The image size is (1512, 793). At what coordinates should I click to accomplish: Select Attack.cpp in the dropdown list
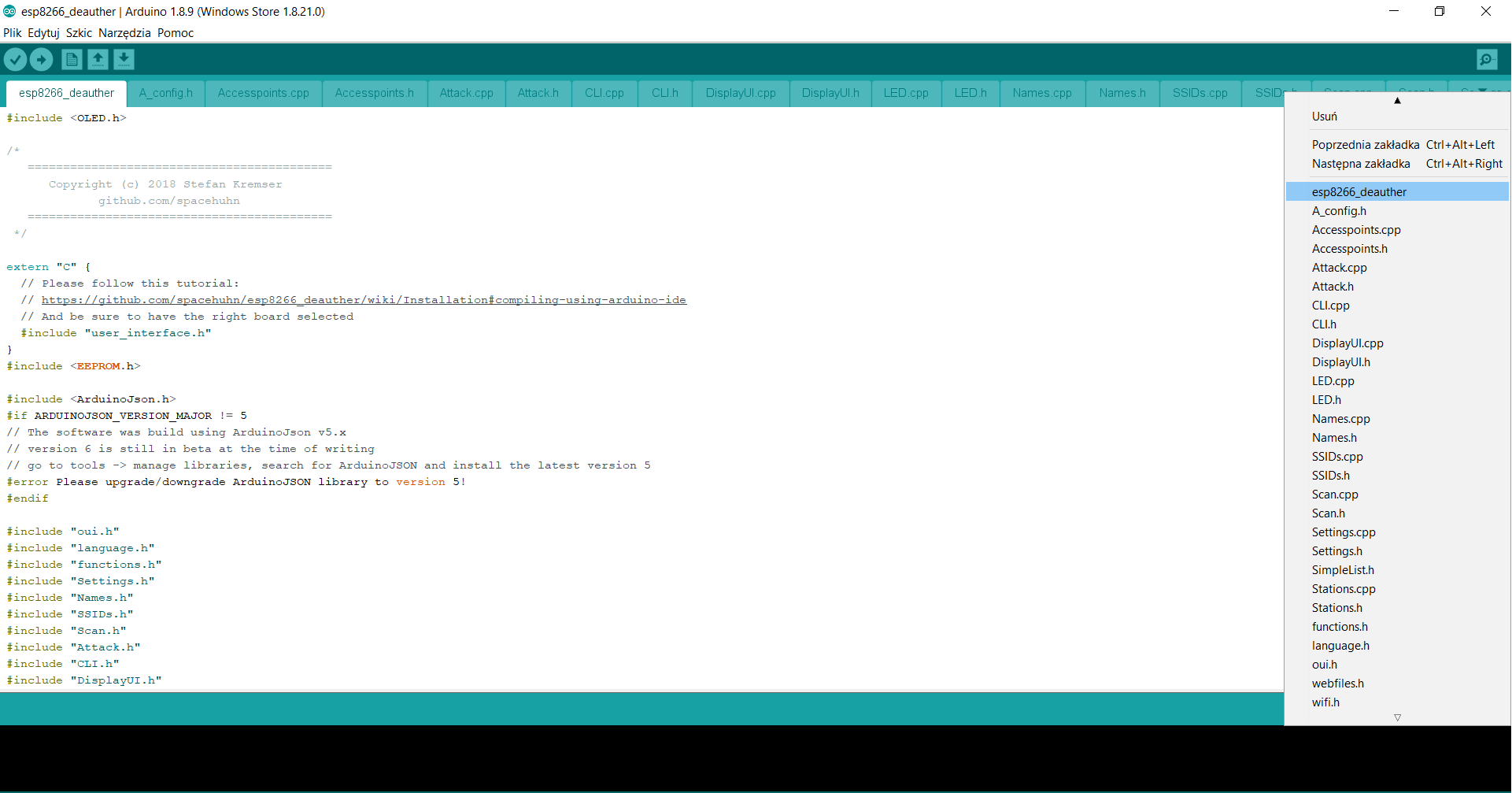1397,268
